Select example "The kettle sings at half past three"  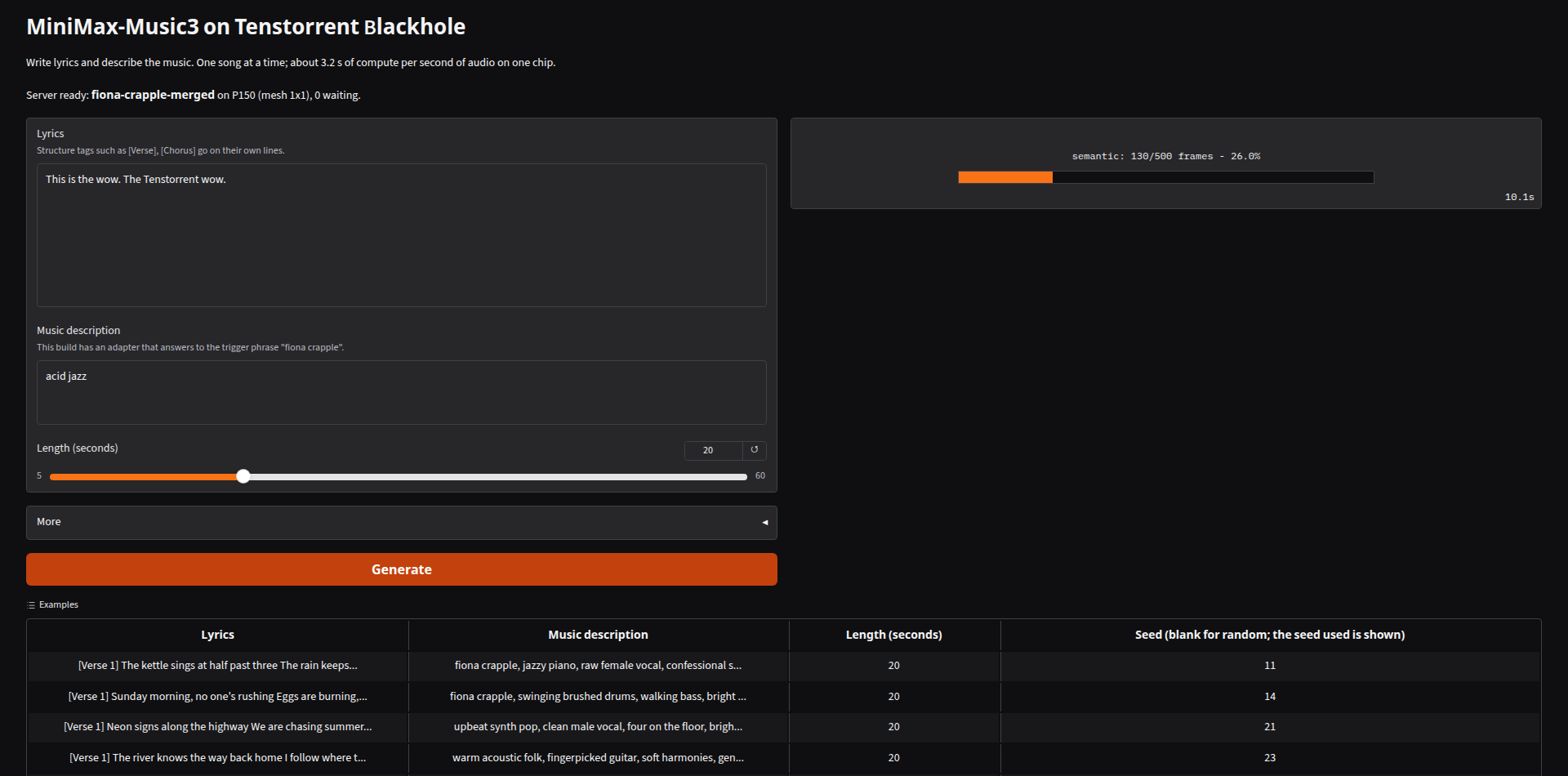(218, 666)
